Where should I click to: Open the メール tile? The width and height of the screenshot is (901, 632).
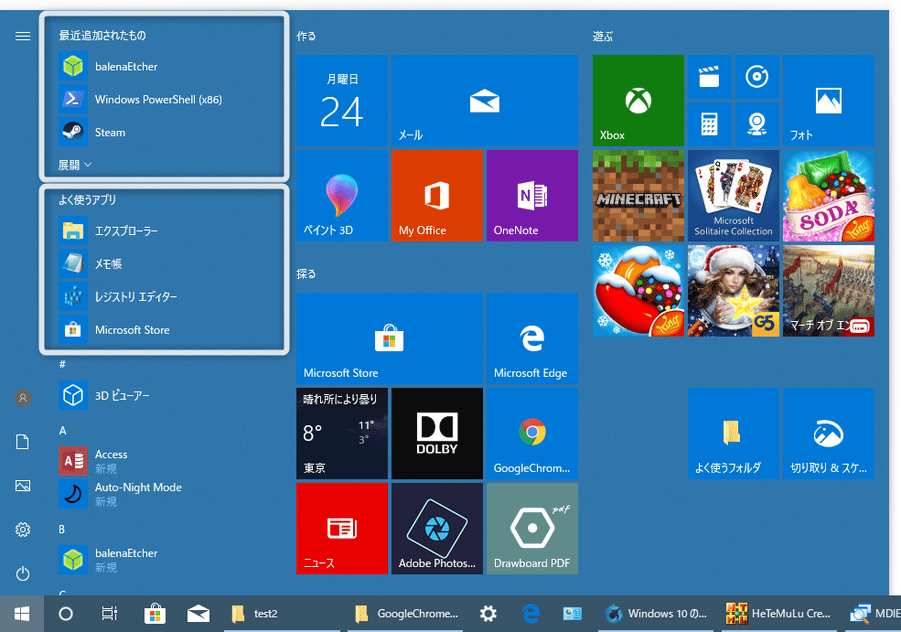[484, 101]
